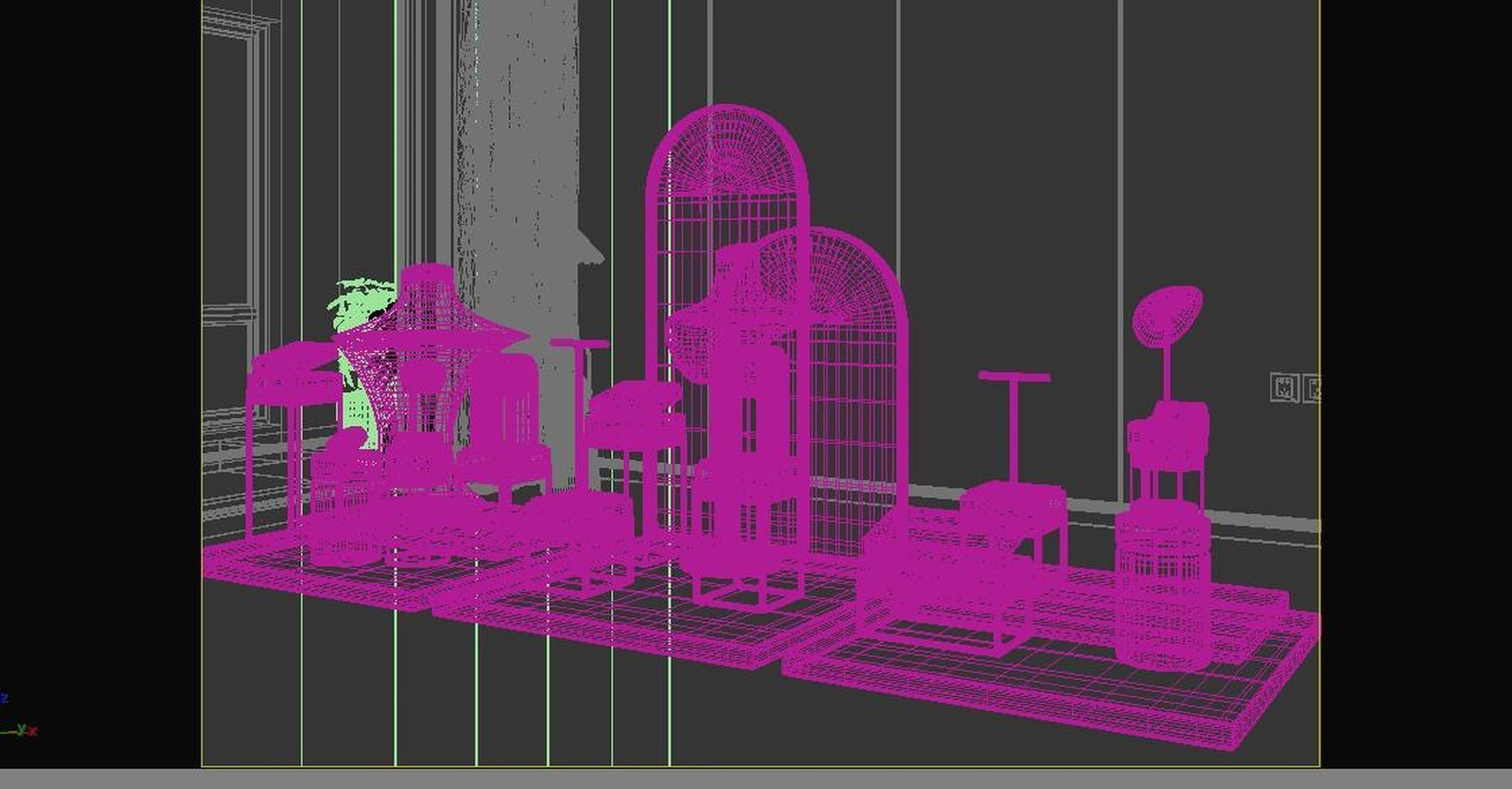The image size is (1512, 789).
Task: Select the light gray textured curtain column
Action: (x=518, y=144)
